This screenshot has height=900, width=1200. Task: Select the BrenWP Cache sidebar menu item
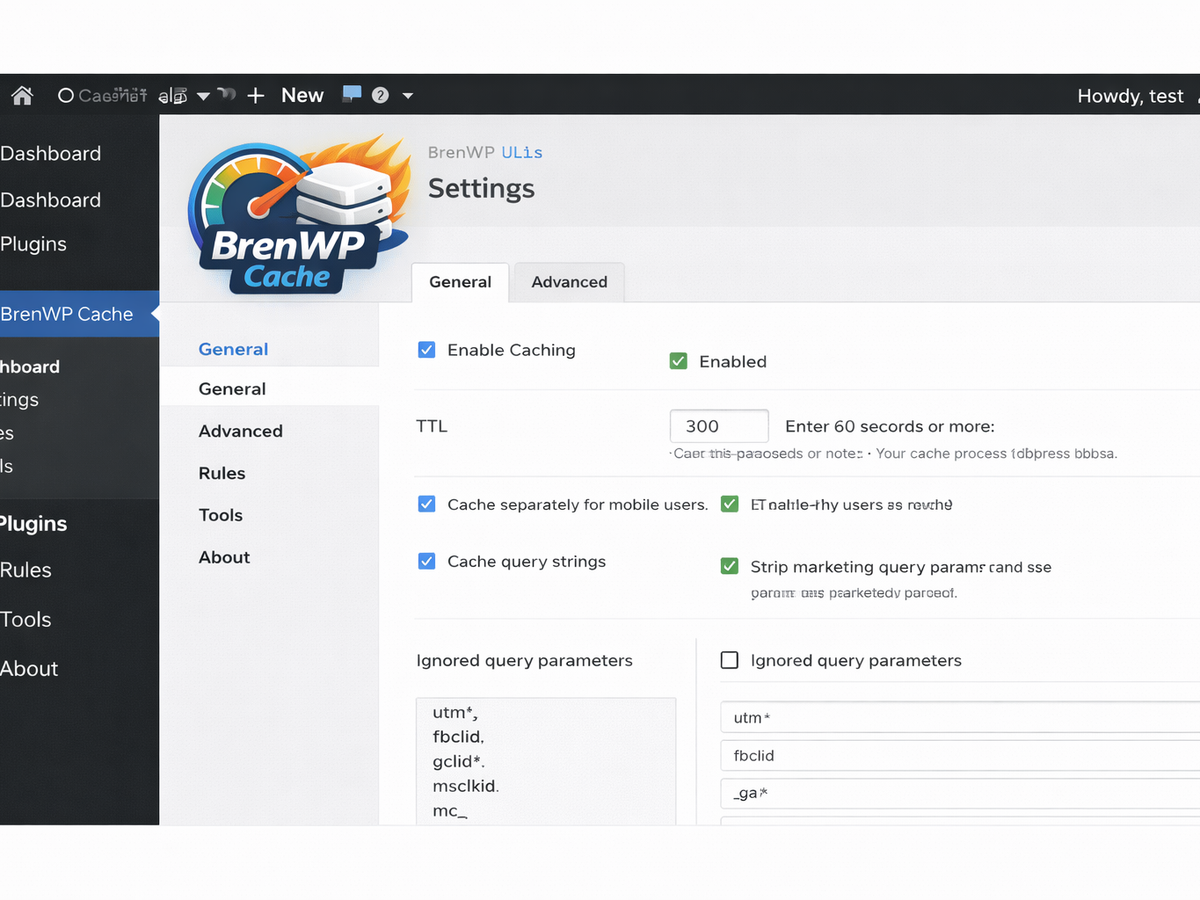(70, 313)
